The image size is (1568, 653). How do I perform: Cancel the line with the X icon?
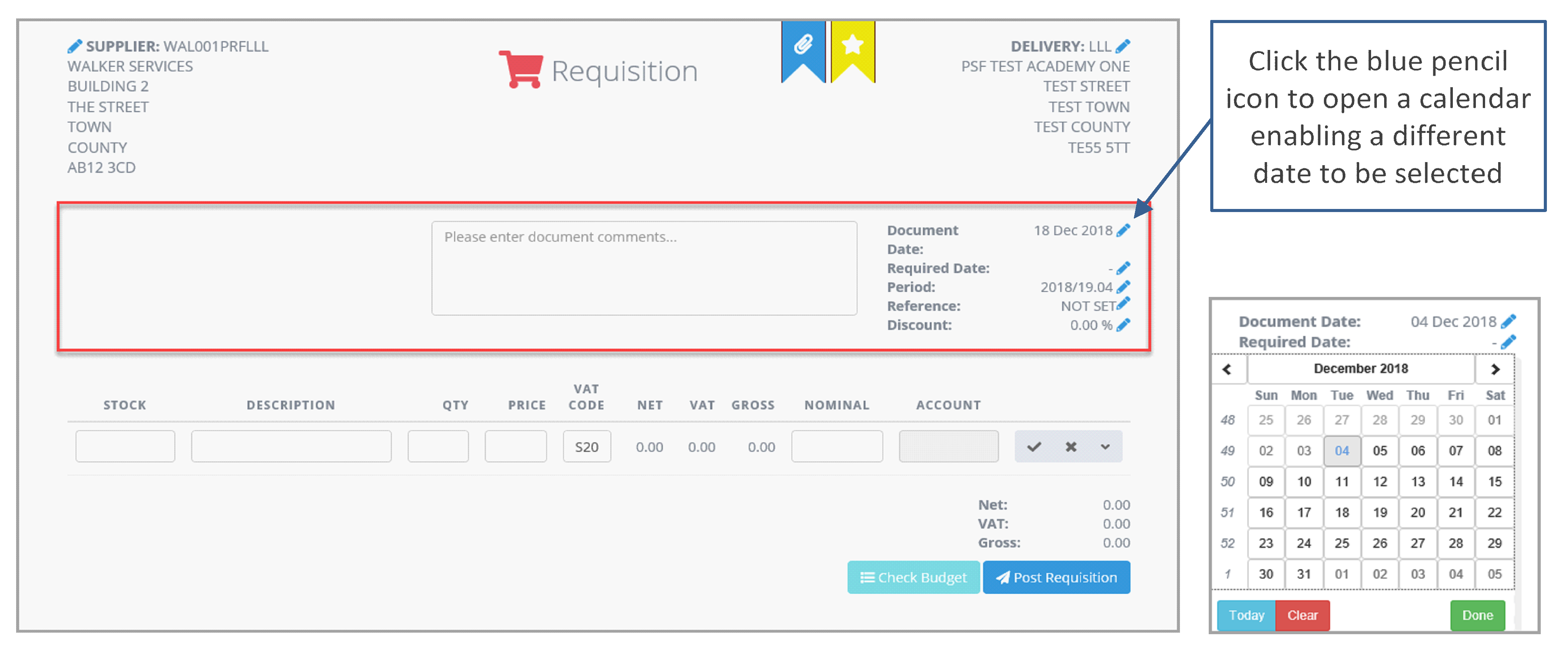tap(1071, 447)
